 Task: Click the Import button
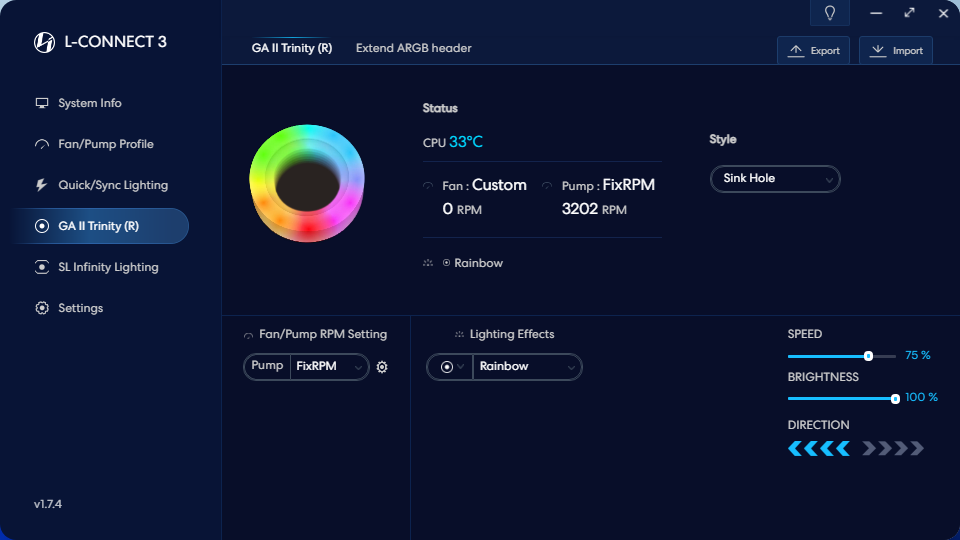point(896,51)
